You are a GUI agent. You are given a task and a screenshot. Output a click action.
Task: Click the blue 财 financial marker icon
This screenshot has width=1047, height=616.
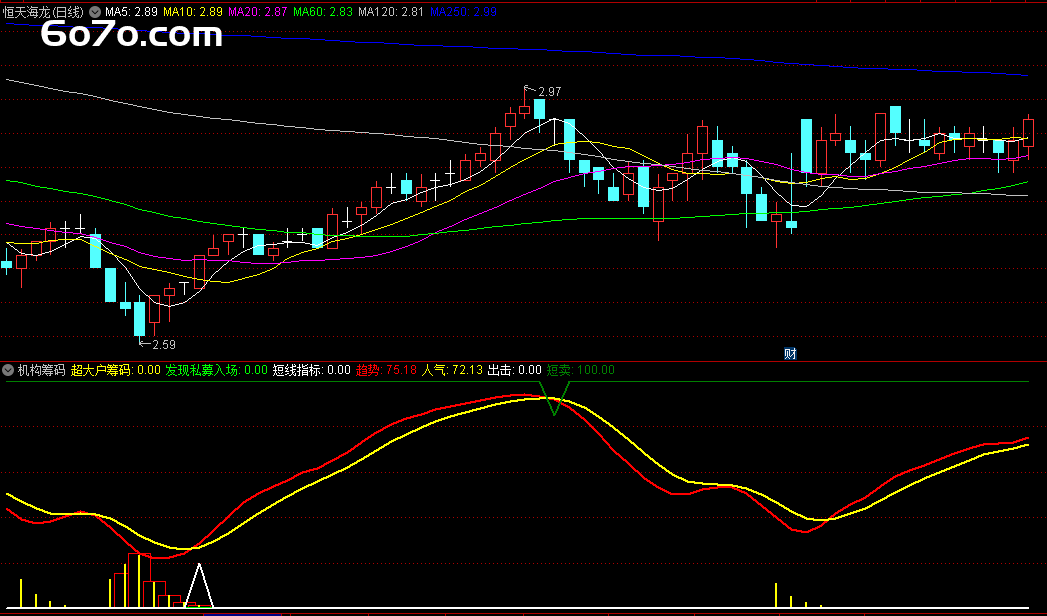click(x=790, y=353)
